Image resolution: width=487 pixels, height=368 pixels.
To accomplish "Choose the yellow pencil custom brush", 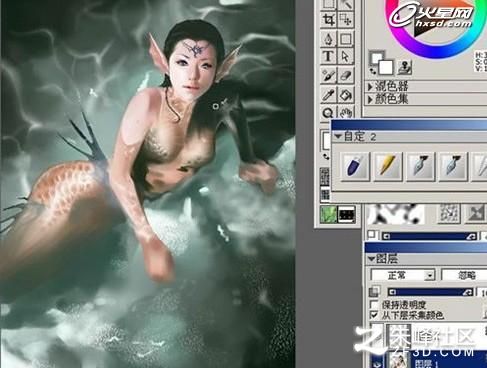I will click(387, 166).
